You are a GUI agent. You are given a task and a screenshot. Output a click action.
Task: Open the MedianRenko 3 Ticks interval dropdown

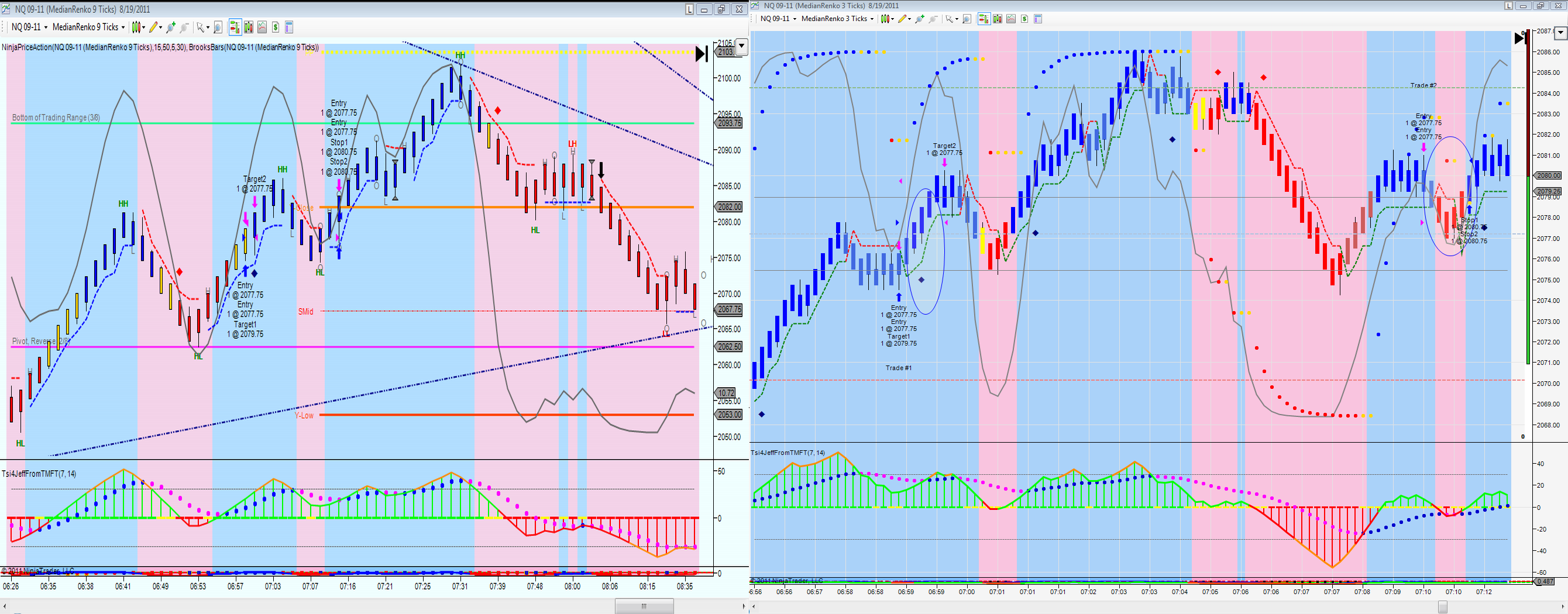coord(837,19)
